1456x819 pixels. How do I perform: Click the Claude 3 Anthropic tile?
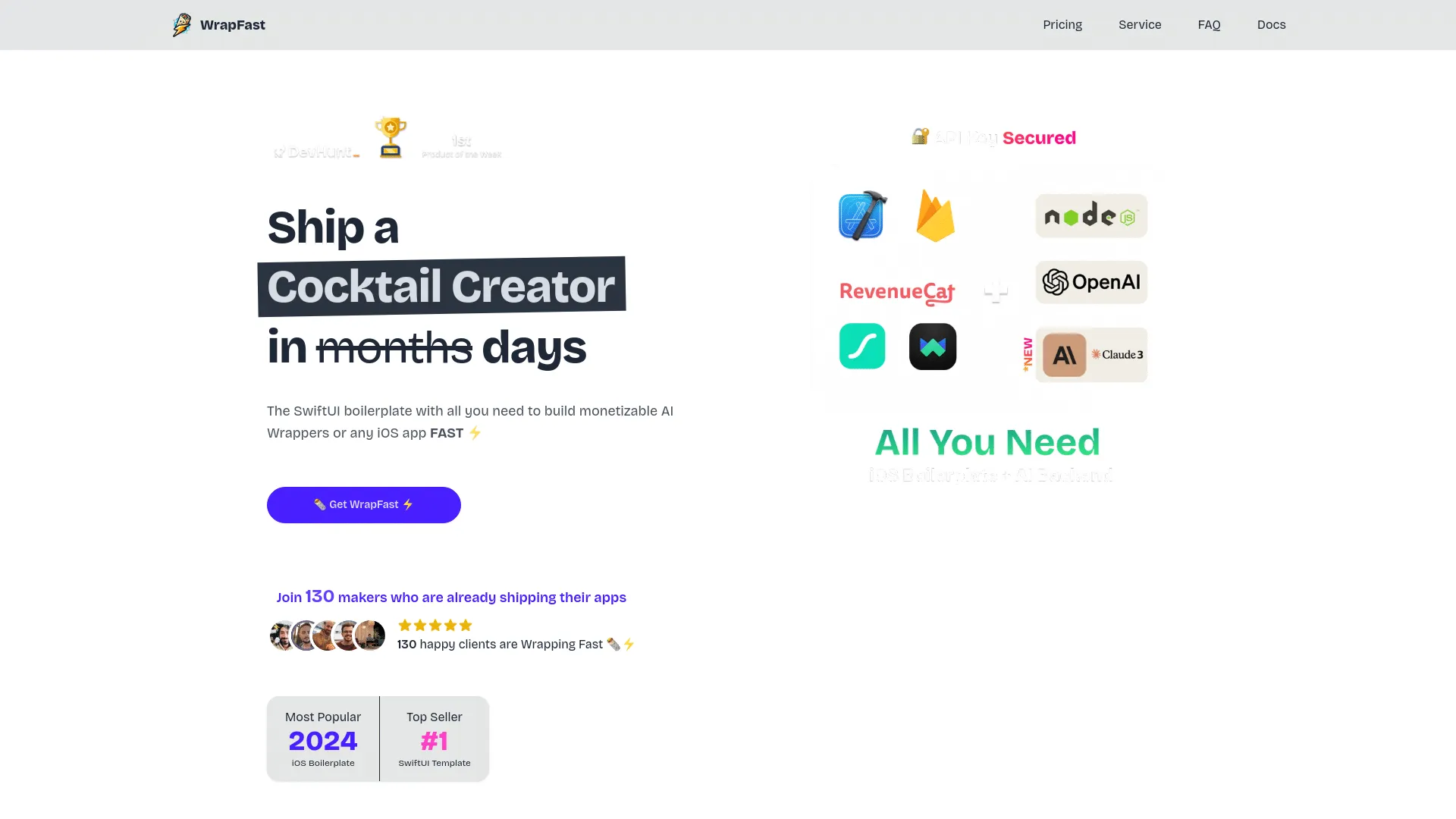tap(1091, 355)
